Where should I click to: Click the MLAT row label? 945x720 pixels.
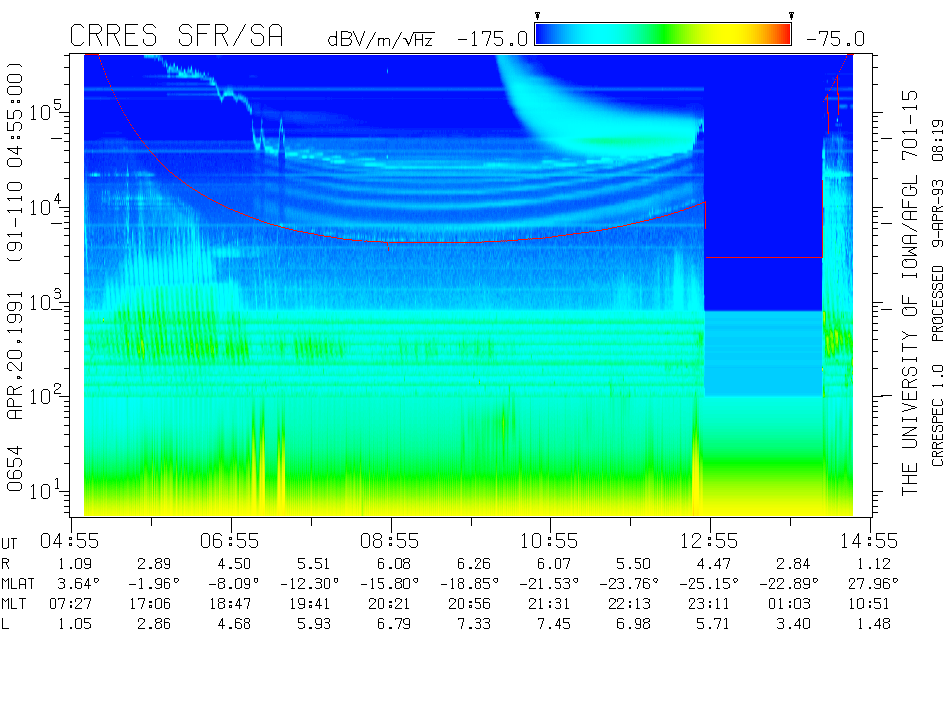pos(19,583)
